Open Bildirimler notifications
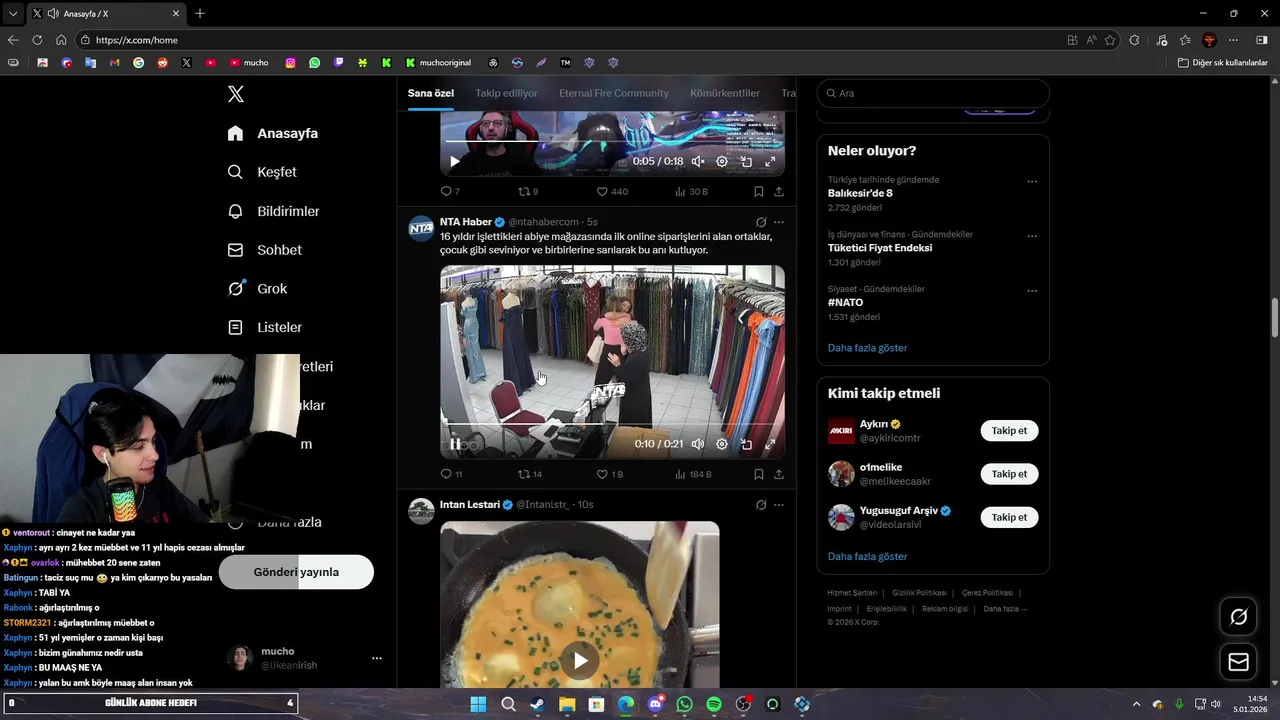Viewport: 1280px width, 720px height. (273, 211)
